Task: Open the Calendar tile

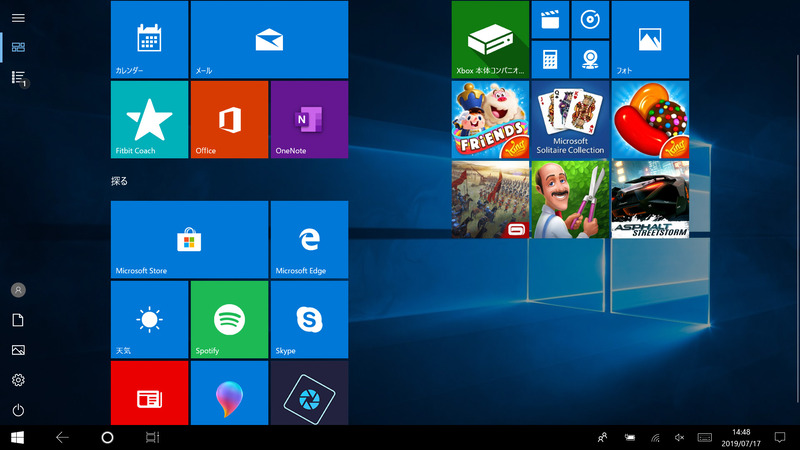Action: (x=149, y=39)
